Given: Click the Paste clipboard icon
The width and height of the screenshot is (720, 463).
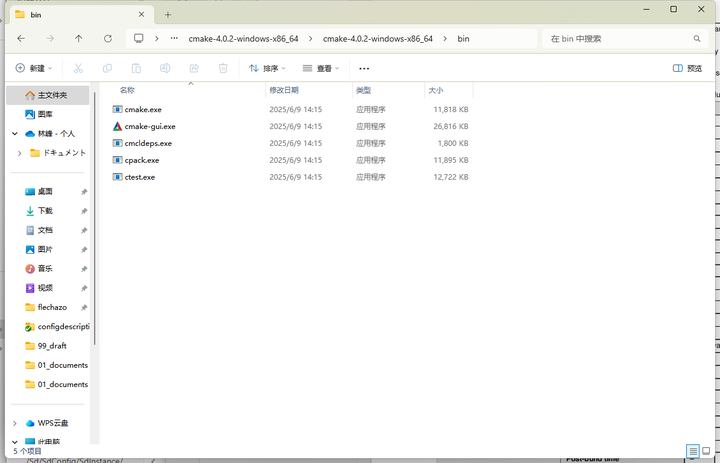Looking at the screenshot, I should coord(136,68).
